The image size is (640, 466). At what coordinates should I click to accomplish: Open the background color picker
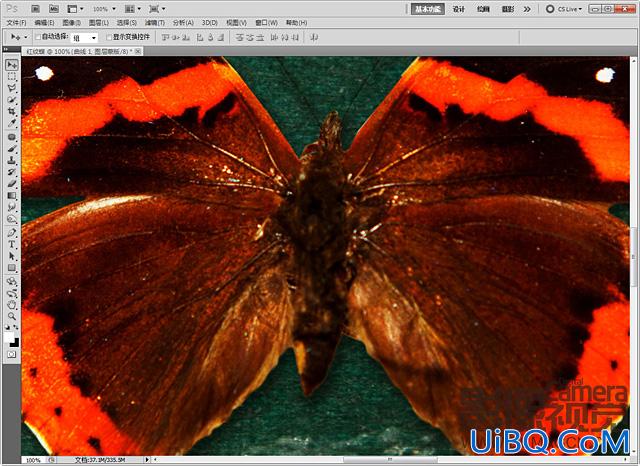(15, 342)
